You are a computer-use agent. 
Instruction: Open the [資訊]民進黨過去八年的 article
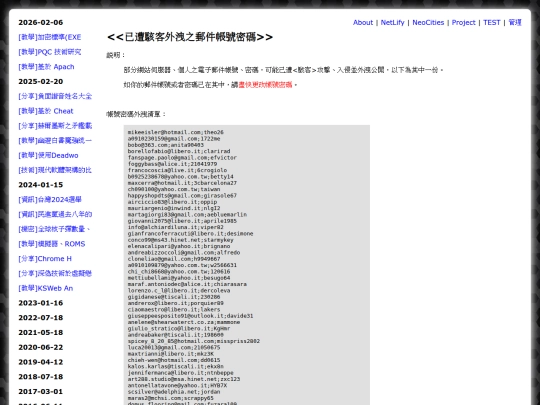pyautogui.click(x=55, y=215)
